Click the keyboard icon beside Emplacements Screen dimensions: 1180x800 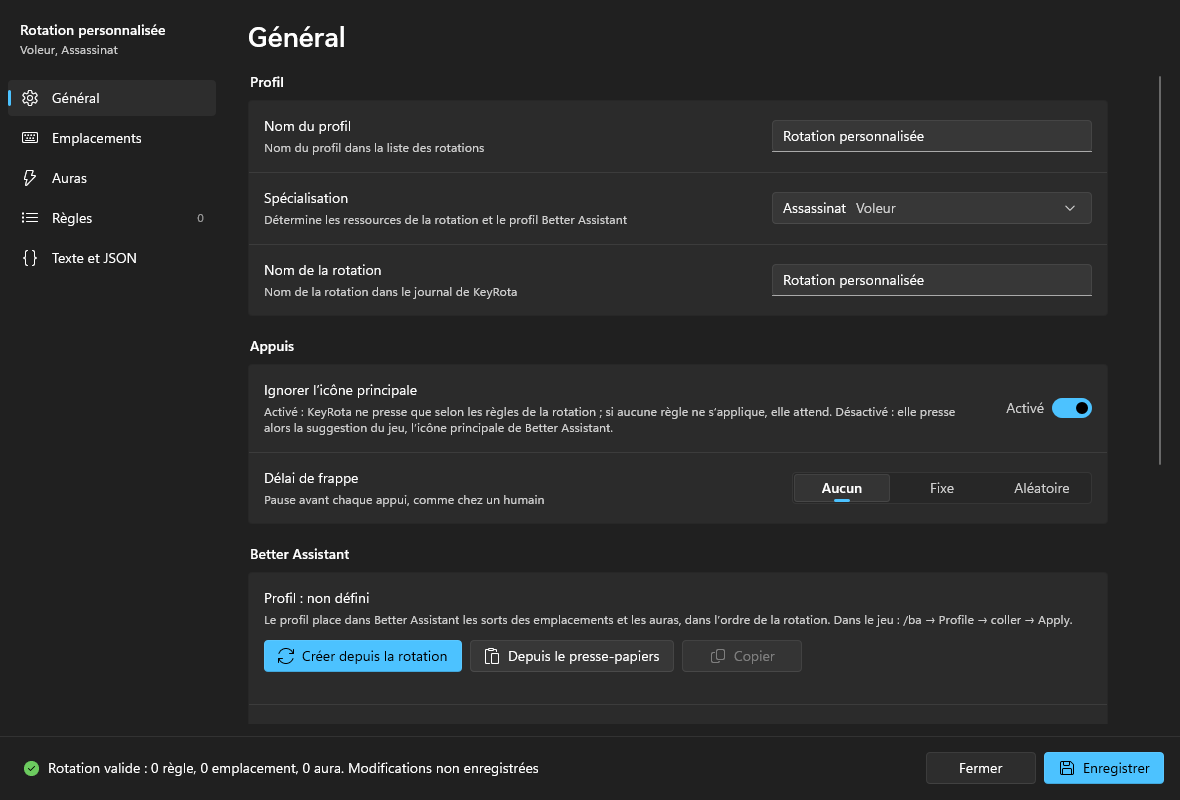[x=30, y=138]
